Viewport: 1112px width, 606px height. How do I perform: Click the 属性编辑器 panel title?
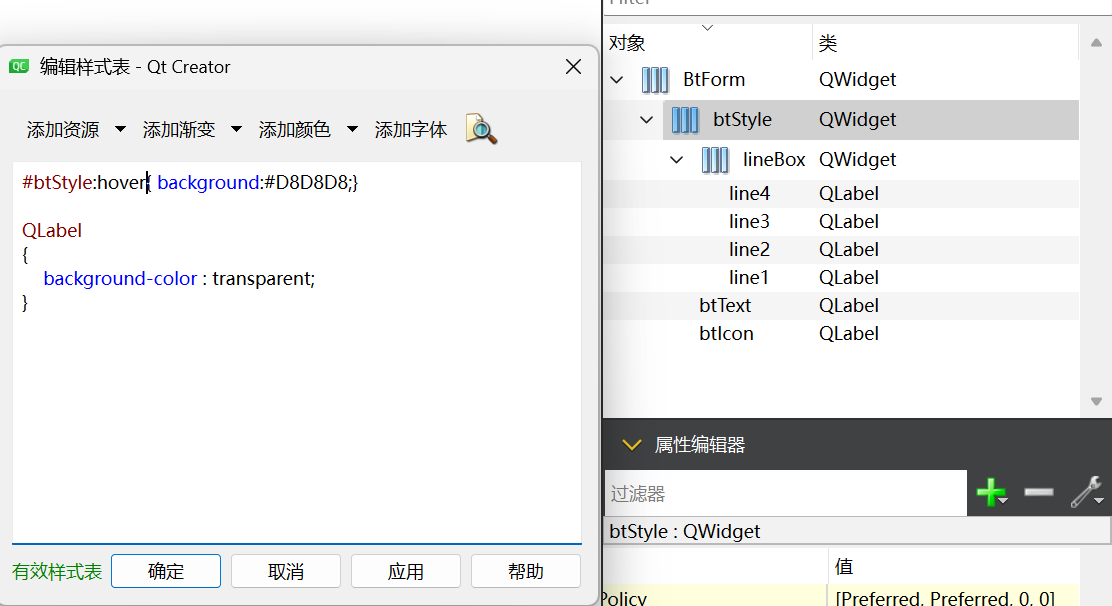[x=699, y=445]
